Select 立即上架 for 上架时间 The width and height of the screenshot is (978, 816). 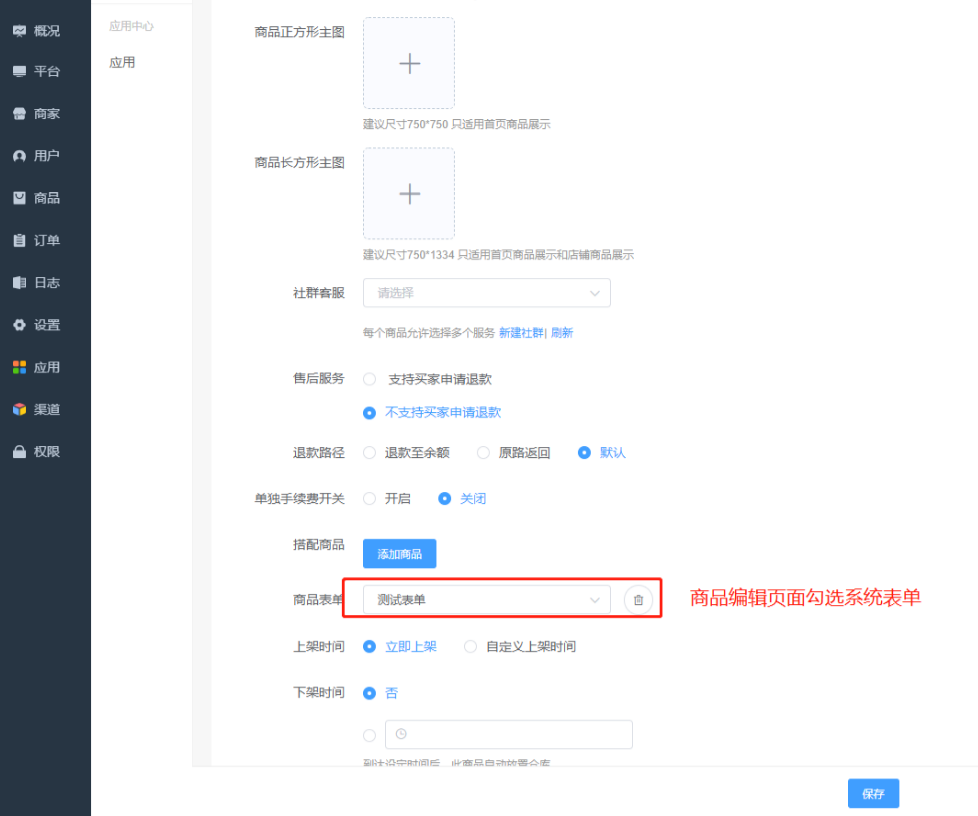click(369, 647)
